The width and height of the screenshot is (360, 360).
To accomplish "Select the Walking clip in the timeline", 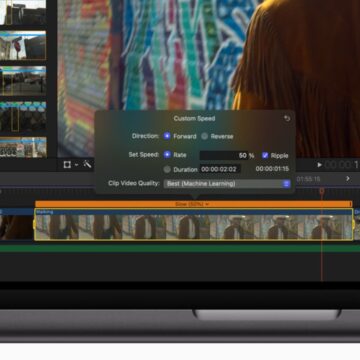I will point(193,224).
